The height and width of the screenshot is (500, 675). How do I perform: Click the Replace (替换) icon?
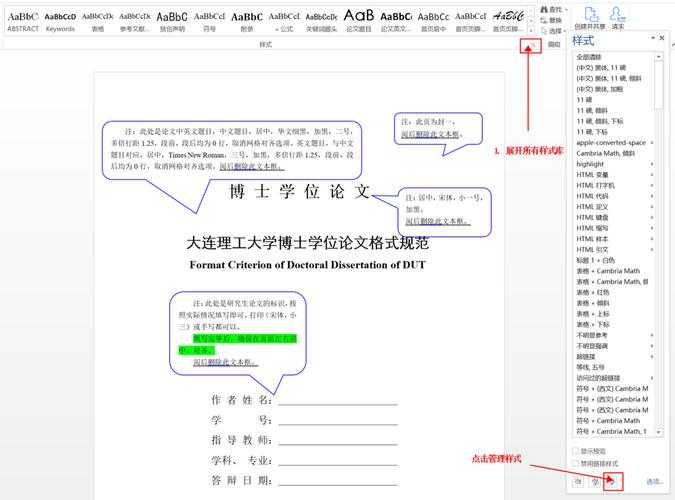point(544,20)
